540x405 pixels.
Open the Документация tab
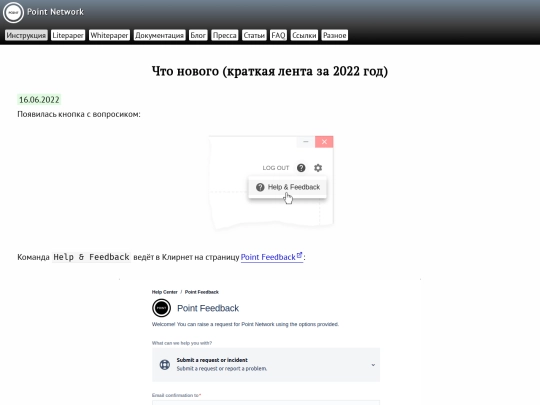(x=159, y=35)
